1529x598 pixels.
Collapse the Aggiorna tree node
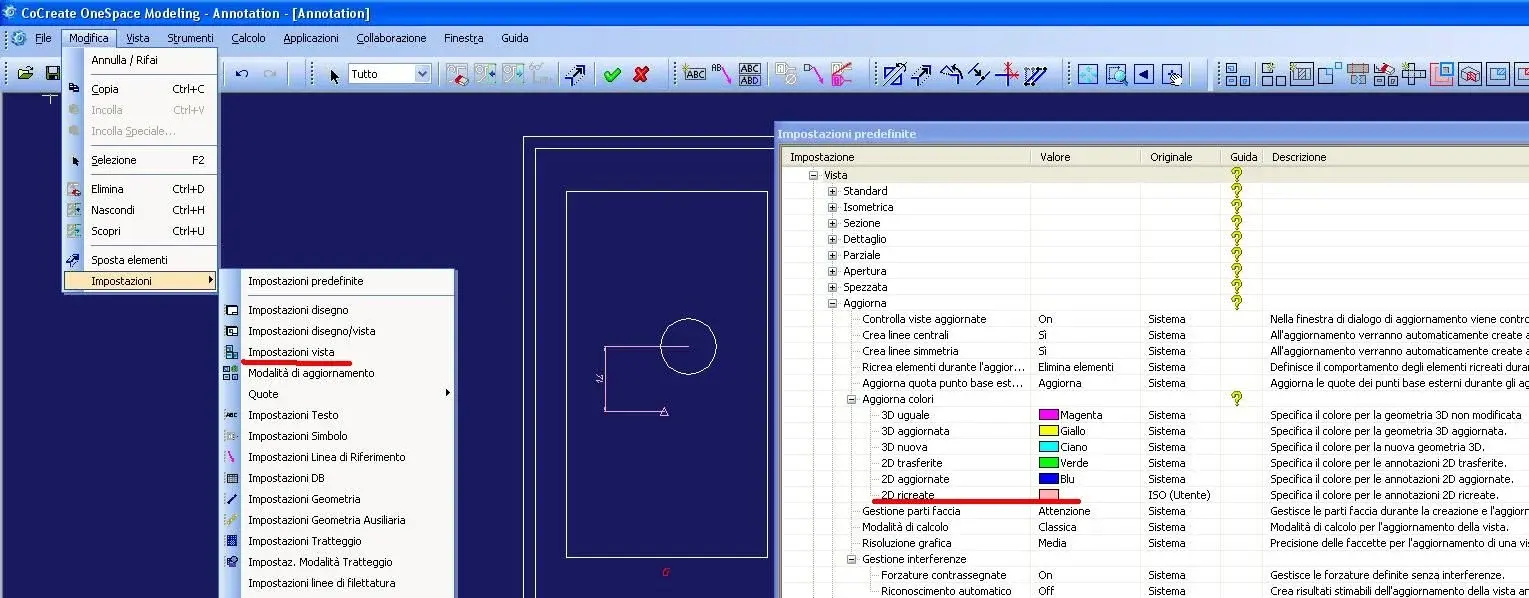(833, 303)
